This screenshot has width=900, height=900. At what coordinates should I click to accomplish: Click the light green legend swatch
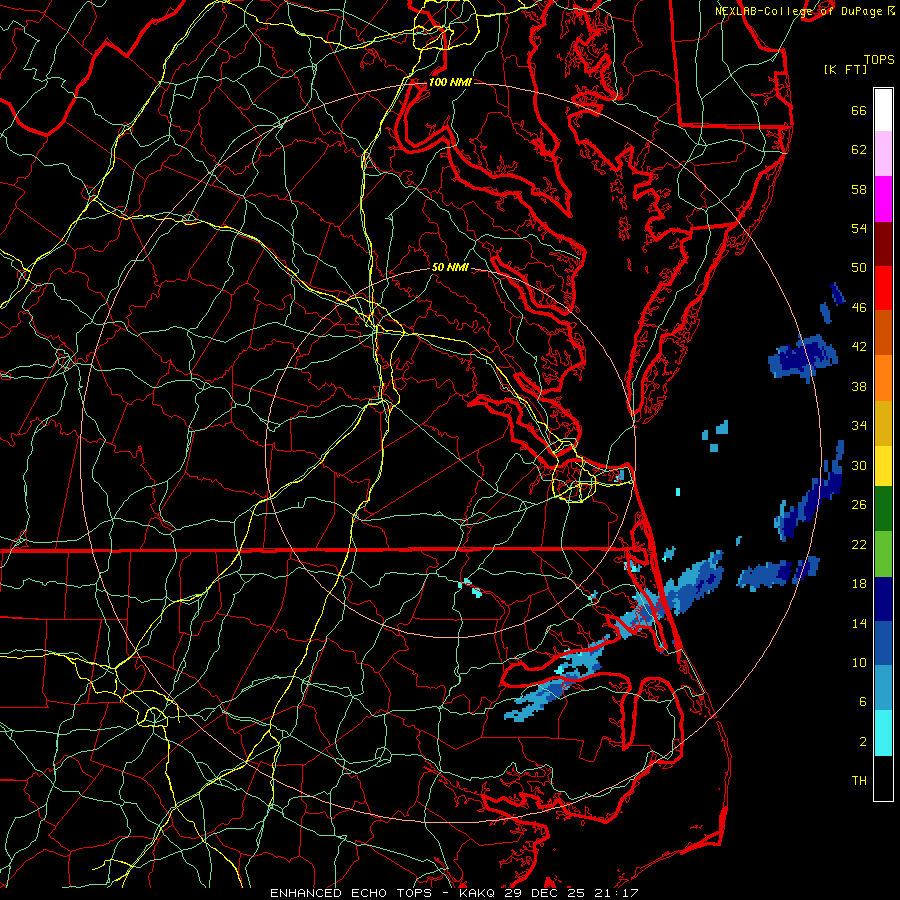tap(883, 553)
